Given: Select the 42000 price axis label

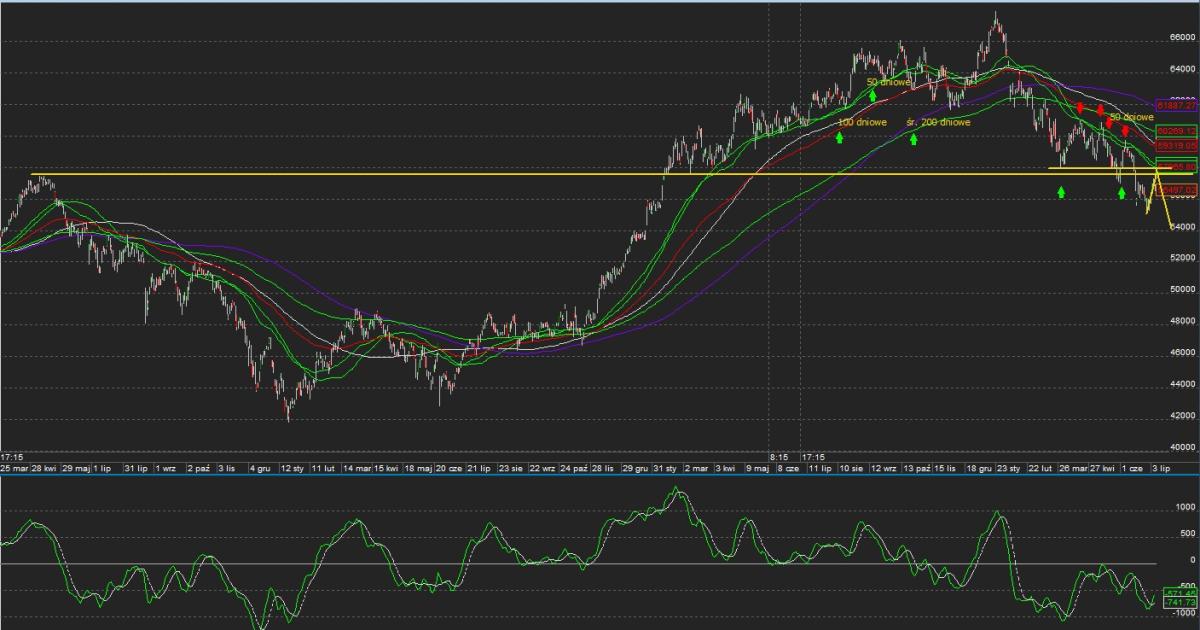Looking at the screenshot, I should click(1182, 416).
